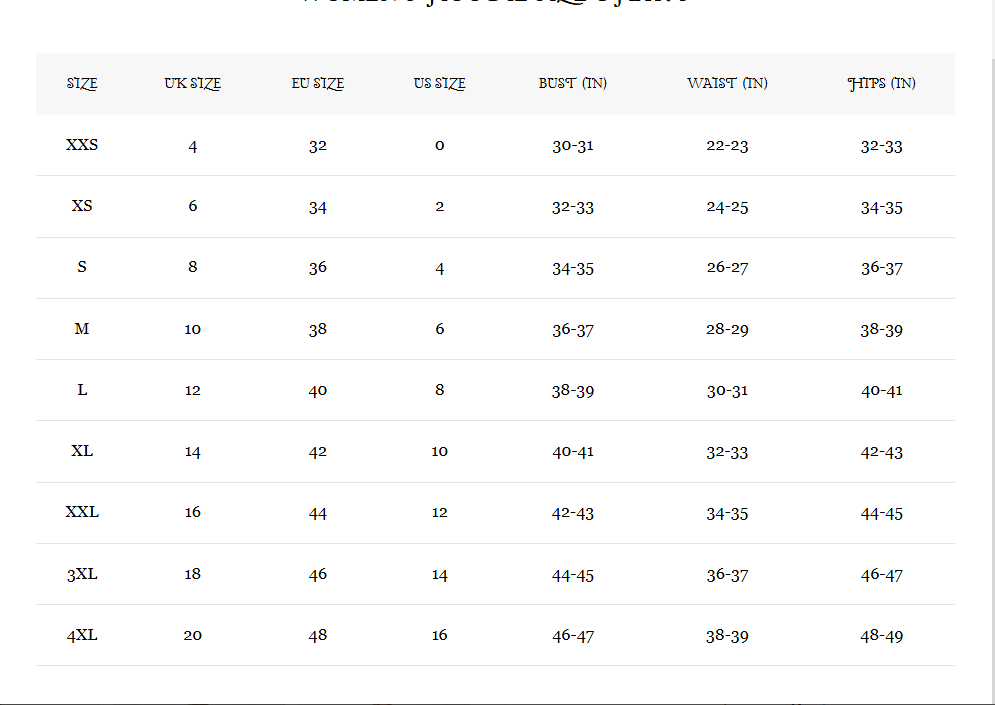
Task: Click the M size row label
Action: [x=82, y=329]
